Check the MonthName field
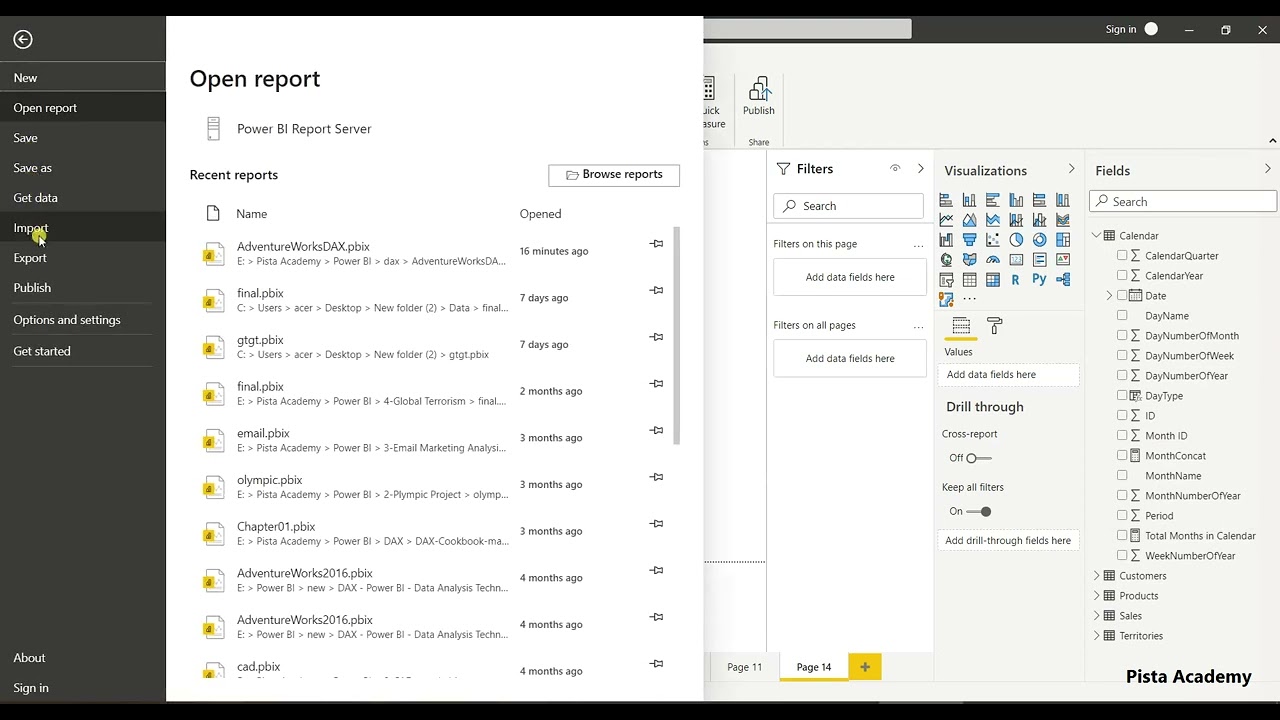The width and height of the screenshot is (1280, 720). 1122,475
